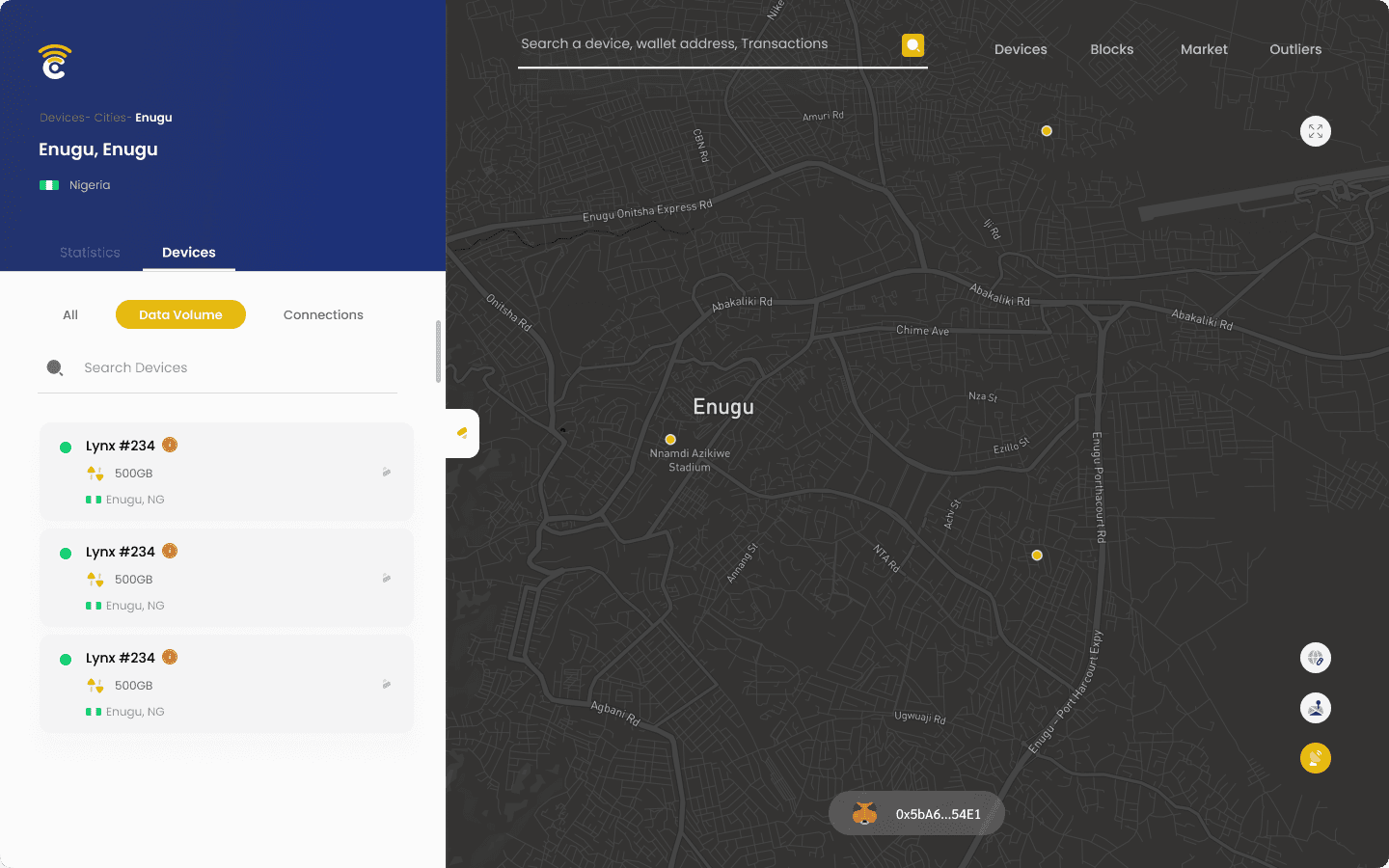The height and width of the screenshot is (868, 1389).
Task: Click the Cities breadcrumb link
Action: [110, 118]
